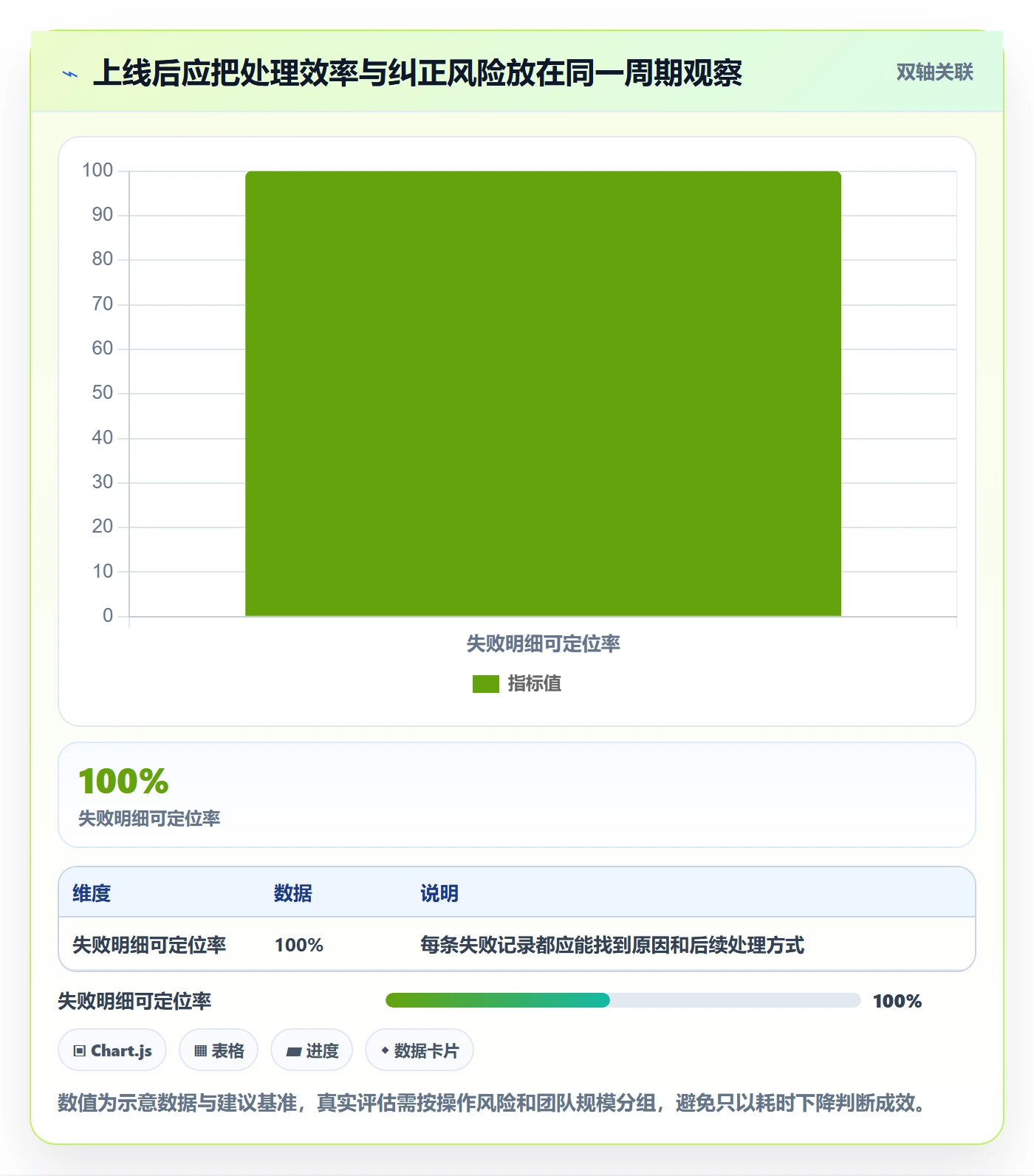The height and width of the screenshot is (1176, 1034).
Task: Click the square icon in the Chart.js chip
Action: 80,1051
